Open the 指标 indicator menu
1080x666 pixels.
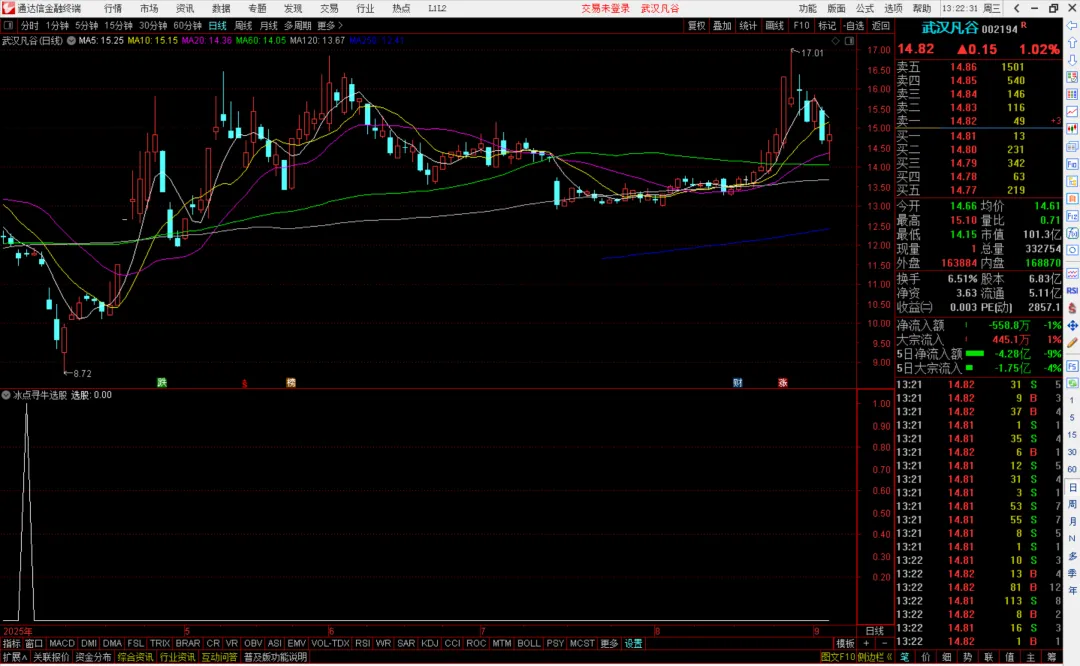click(x=12, y=644)
